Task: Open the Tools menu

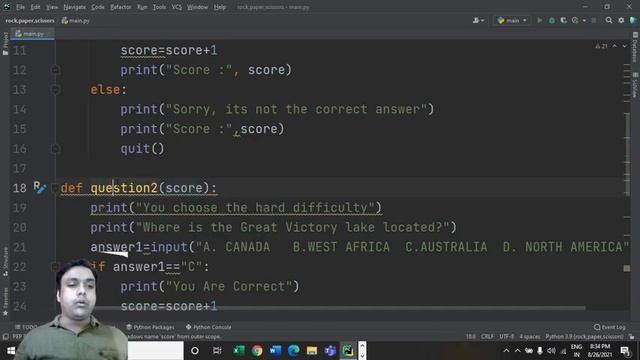Action: click(x=159, y=7)
